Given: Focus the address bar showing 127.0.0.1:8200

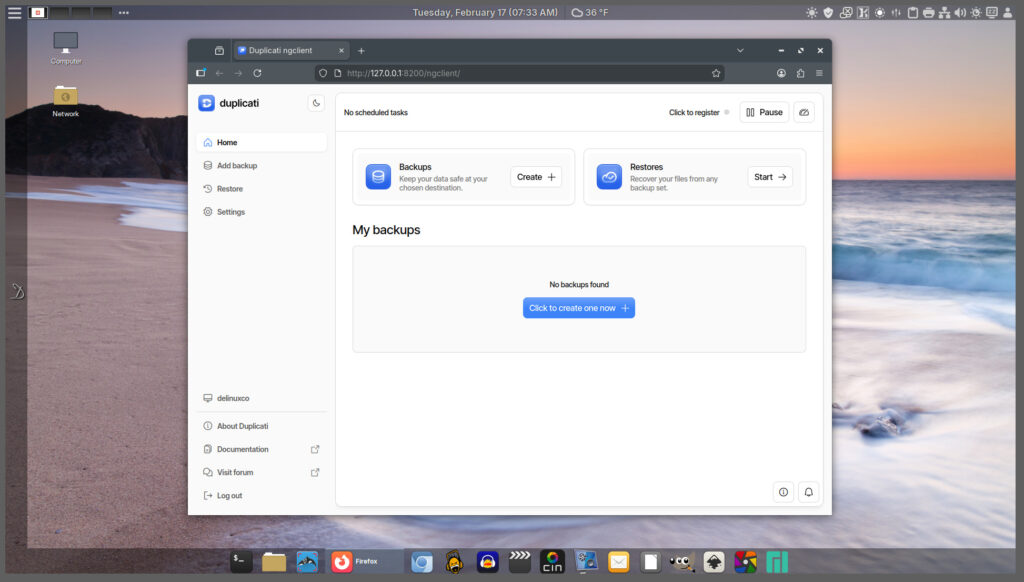Looking at the screenshot, I should (x=520, y=73).
